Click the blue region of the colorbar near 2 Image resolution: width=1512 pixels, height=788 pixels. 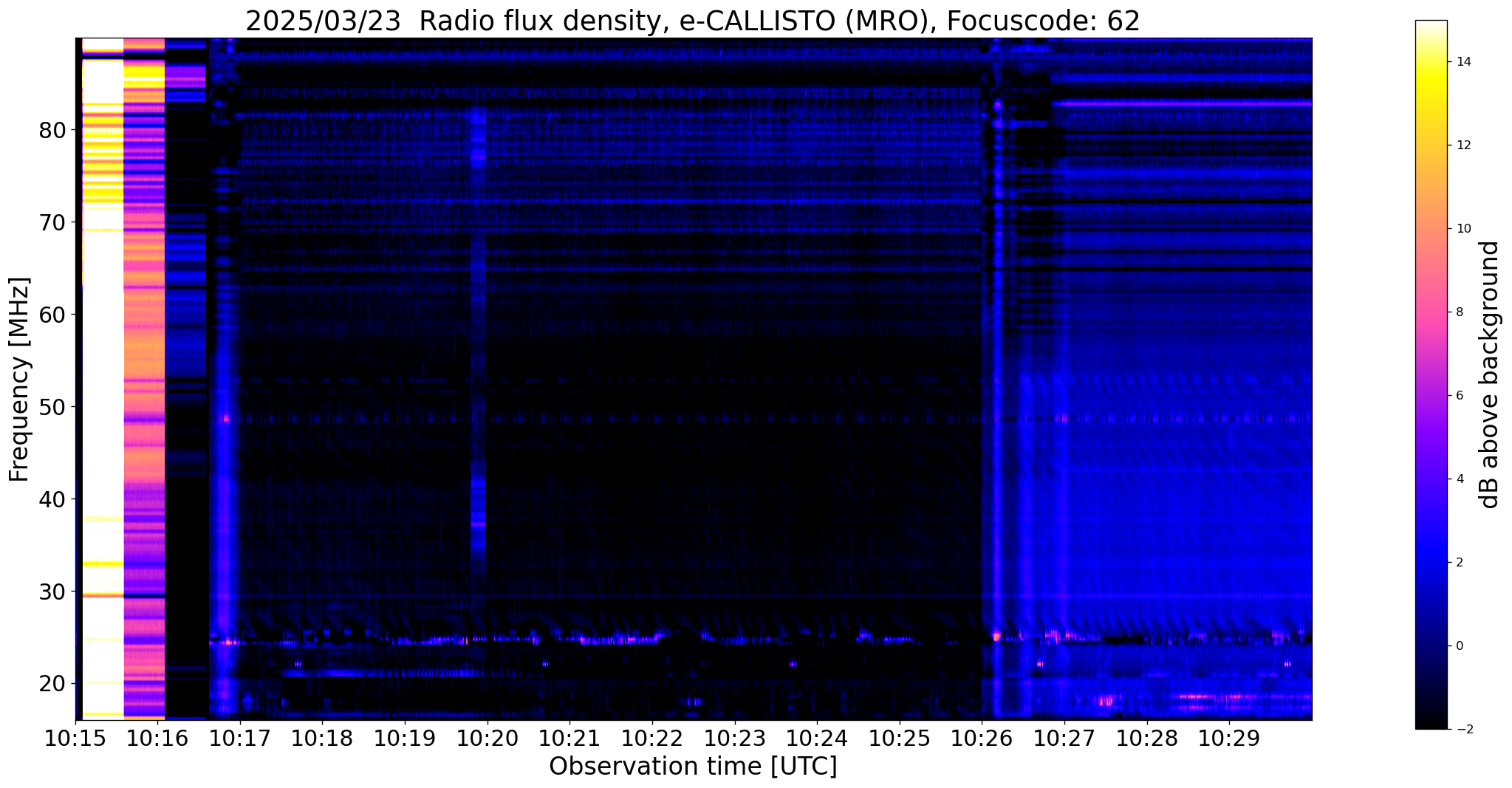coord(1431,563)
